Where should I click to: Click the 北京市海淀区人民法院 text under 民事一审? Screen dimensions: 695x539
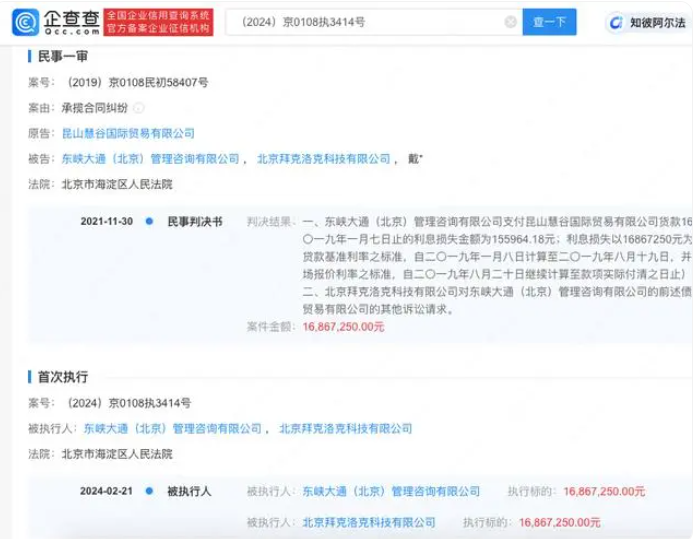coord(117,184)
